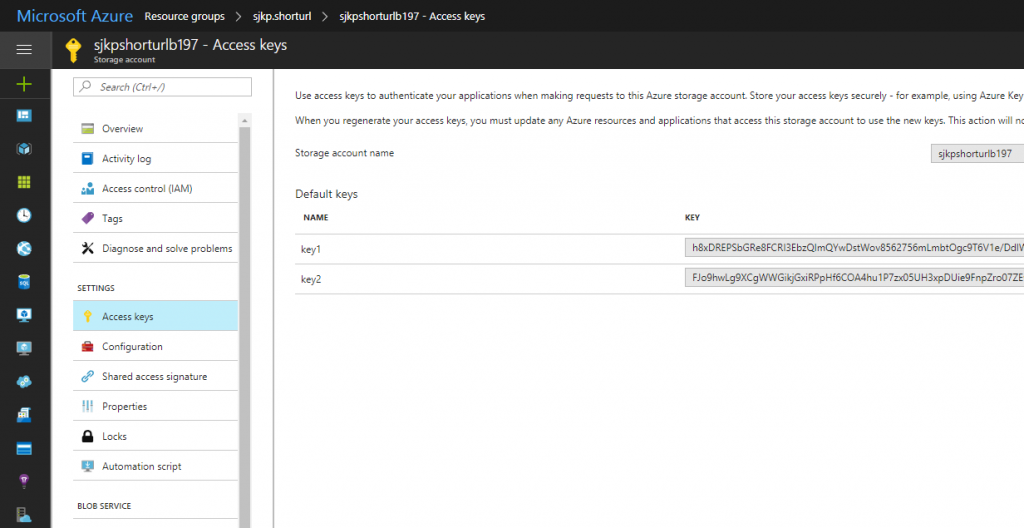Open Recent clock icon in sidebar
This screenshot has height=528, width=1024.
tap(24, 215)
